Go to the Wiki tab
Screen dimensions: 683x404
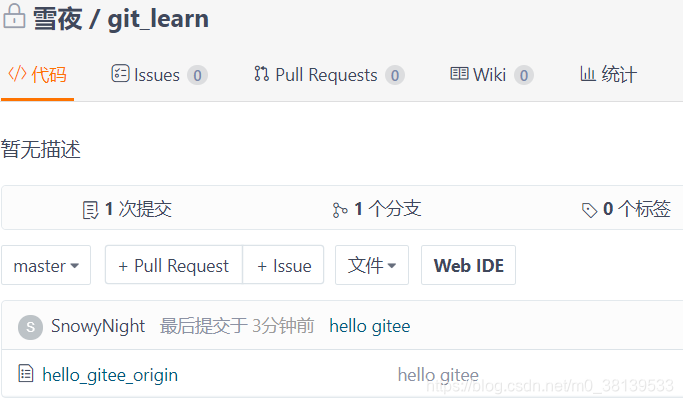click(x=492, y=75)
